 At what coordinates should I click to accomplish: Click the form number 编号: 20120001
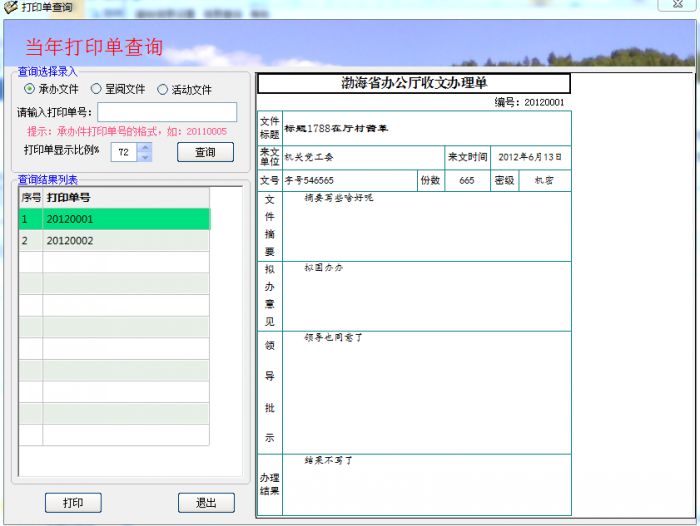[x=529, y=102]
